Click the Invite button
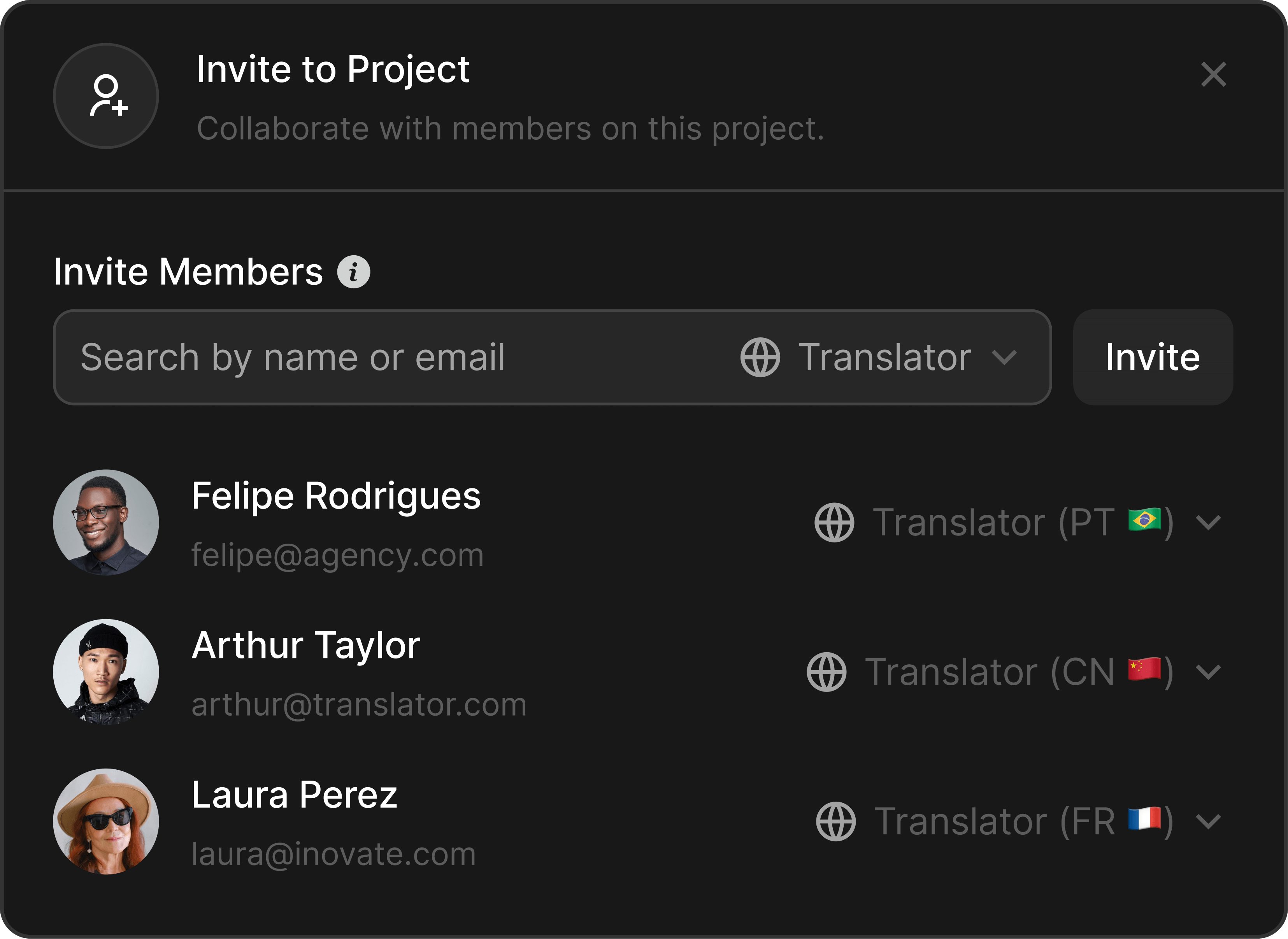The width and height of the screenshot is (1288, 939). pyautogui.click(x=1153, y=358)
